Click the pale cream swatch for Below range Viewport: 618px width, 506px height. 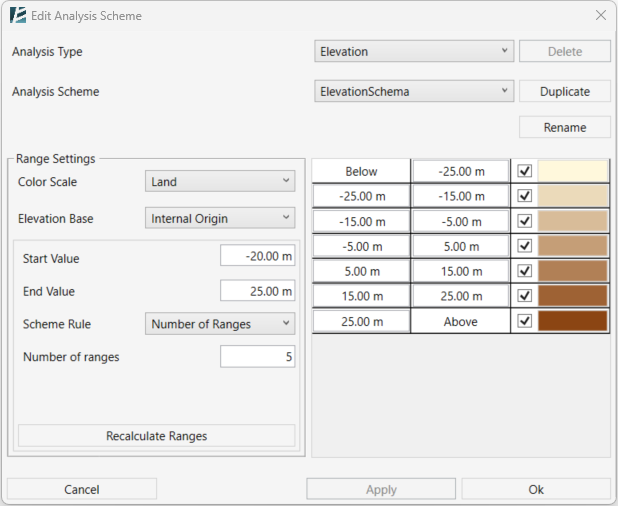(573, 171)
